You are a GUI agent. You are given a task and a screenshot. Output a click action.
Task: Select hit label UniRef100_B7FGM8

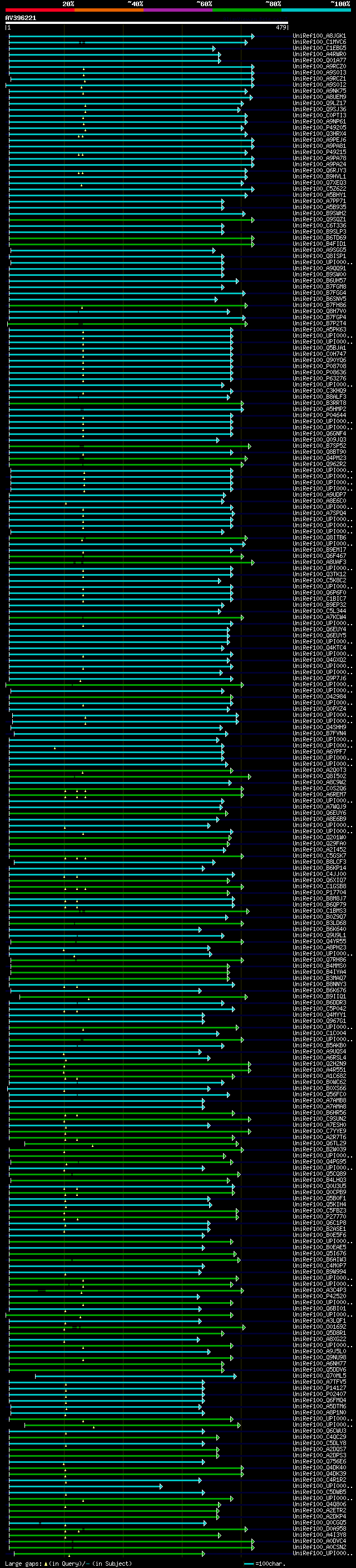319,286
